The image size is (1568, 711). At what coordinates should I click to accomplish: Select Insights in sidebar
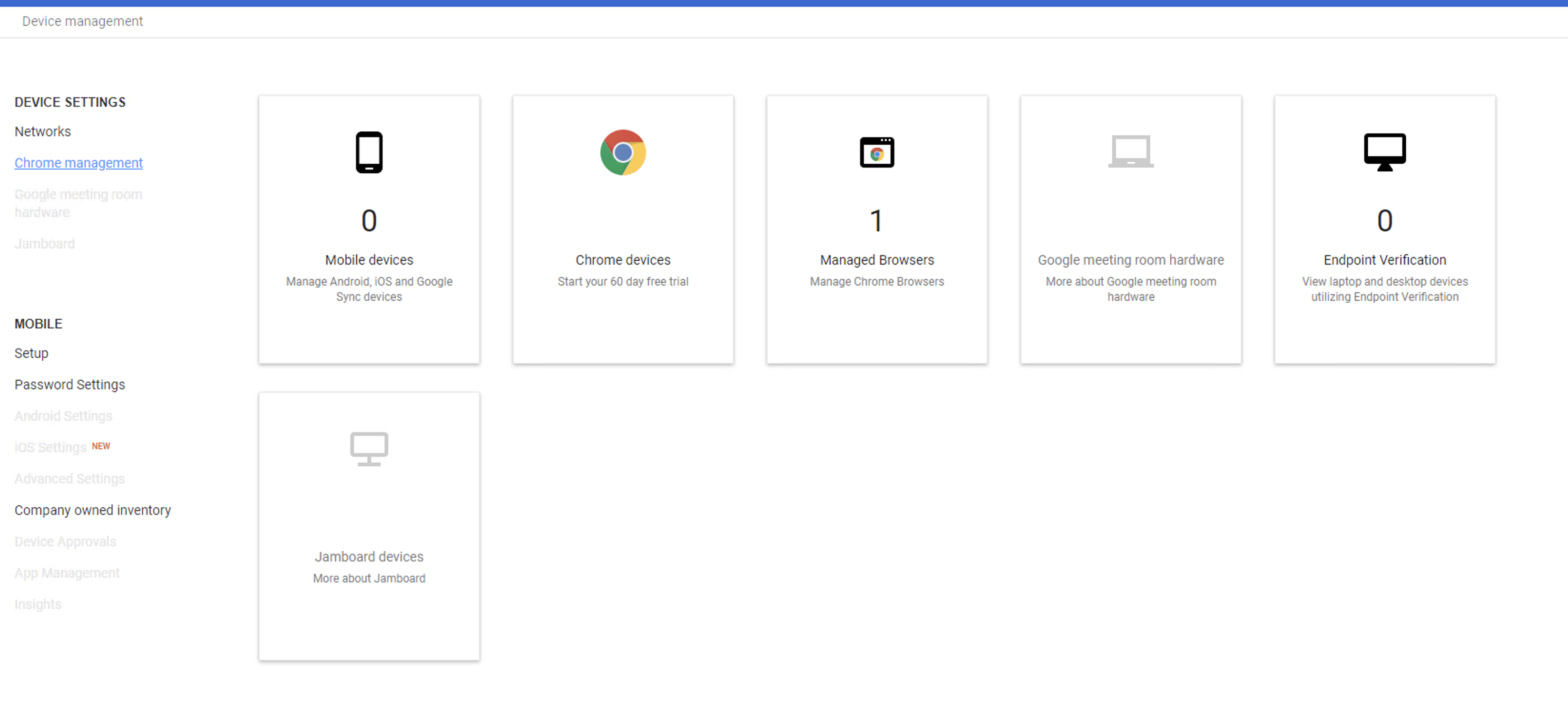(x=38, y=604)
